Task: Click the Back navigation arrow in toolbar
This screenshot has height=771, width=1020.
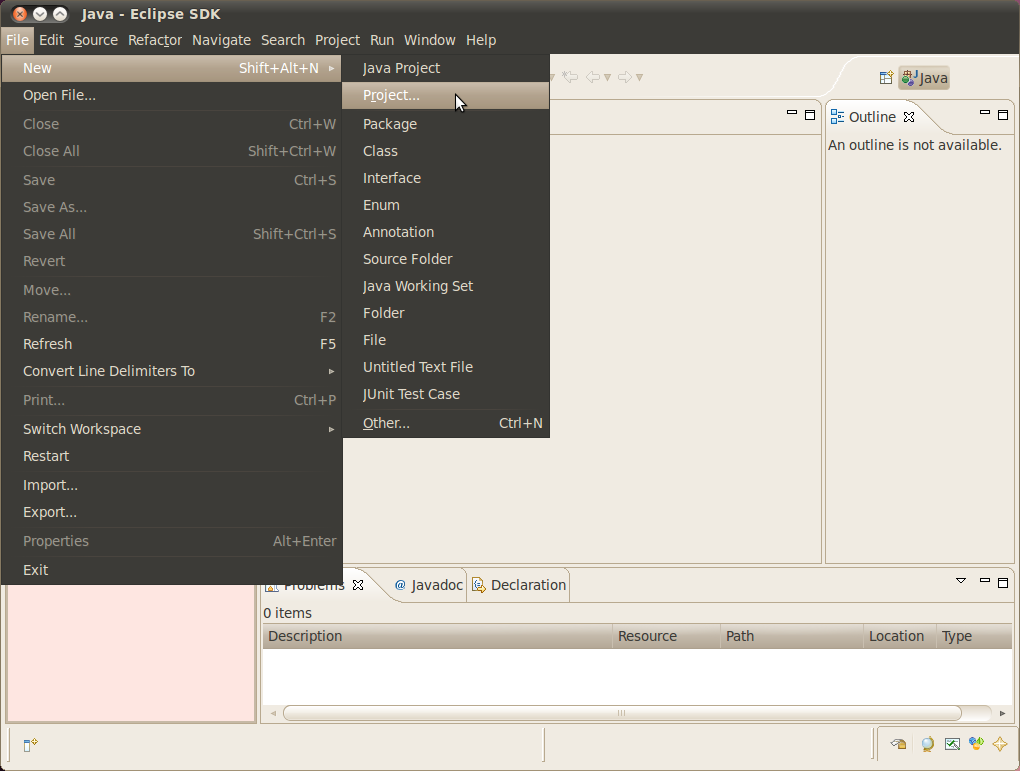Action: [593, 77]
